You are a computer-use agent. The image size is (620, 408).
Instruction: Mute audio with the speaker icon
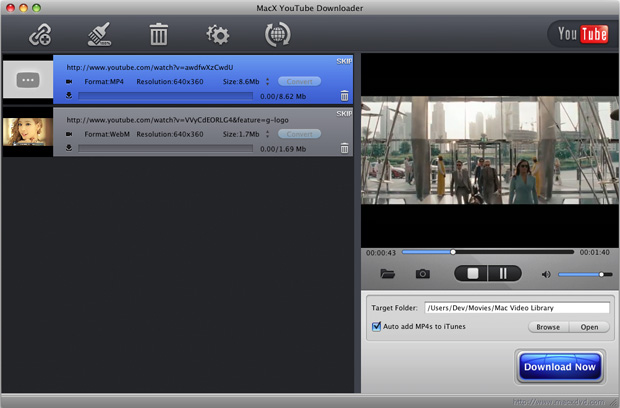tap(546, 274)
